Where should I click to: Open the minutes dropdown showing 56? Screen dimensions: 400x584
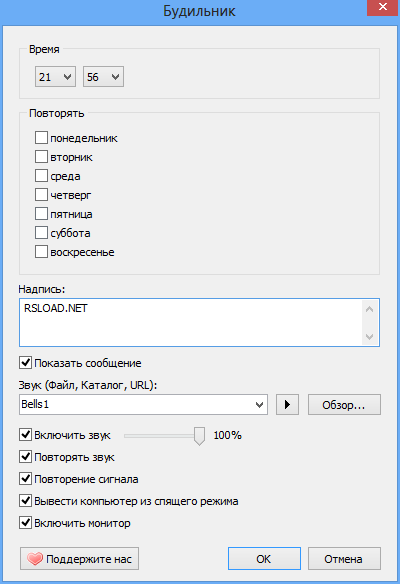point(103,77)
